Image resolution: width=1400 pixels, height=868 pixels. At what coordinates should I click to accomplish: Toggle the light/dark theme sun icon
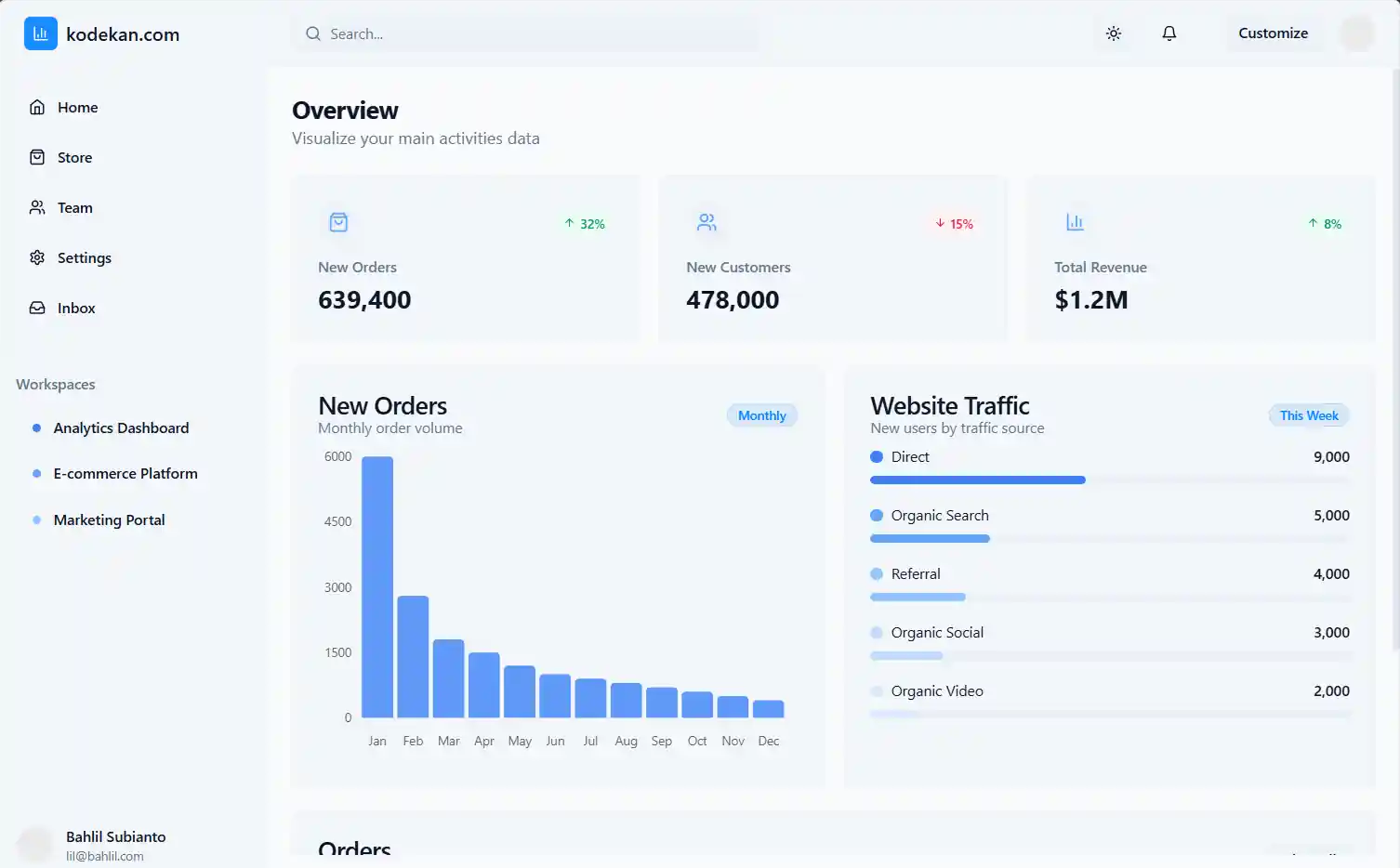1113,33
